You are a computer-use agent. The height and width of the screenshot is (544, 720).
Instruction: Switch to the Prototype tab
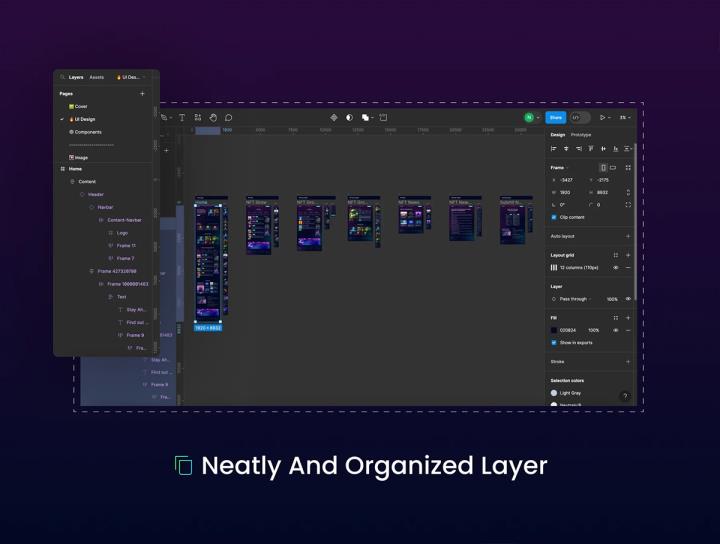[581, 135]
